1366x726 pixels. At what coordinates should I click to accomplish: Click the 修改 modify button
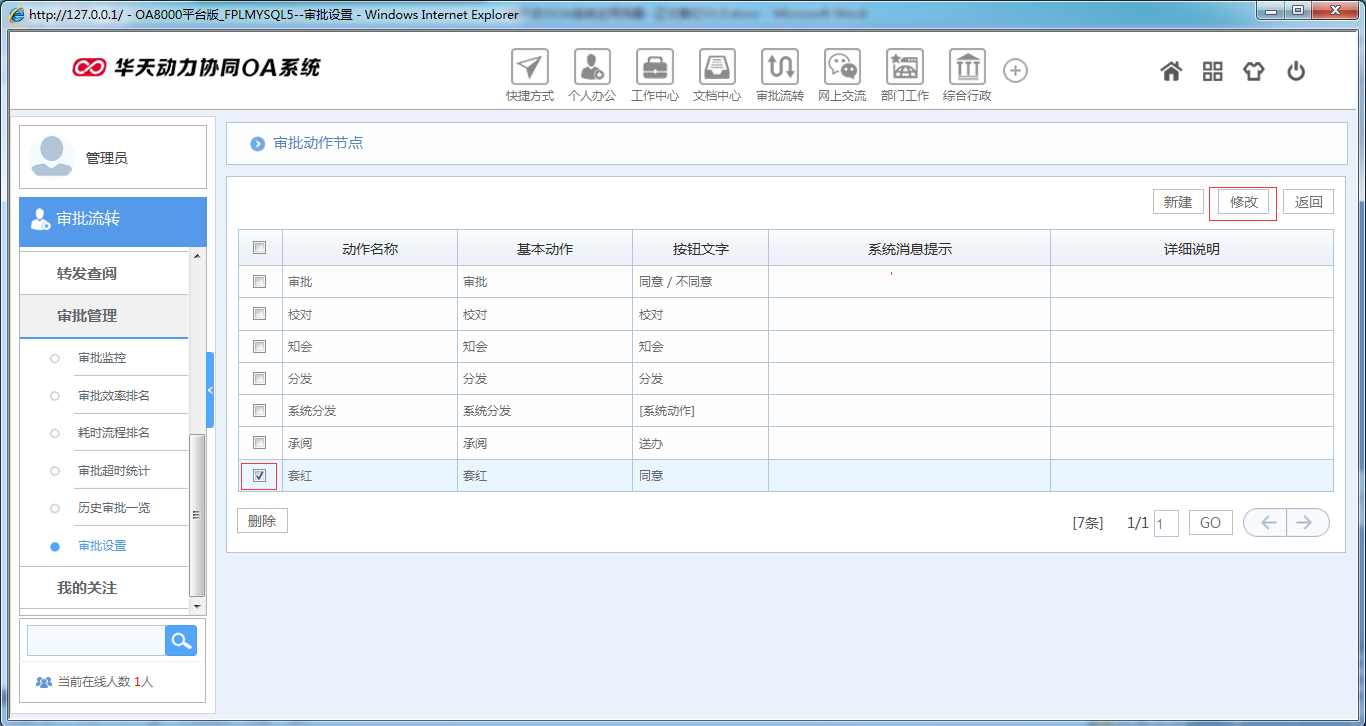[1242, 201]
